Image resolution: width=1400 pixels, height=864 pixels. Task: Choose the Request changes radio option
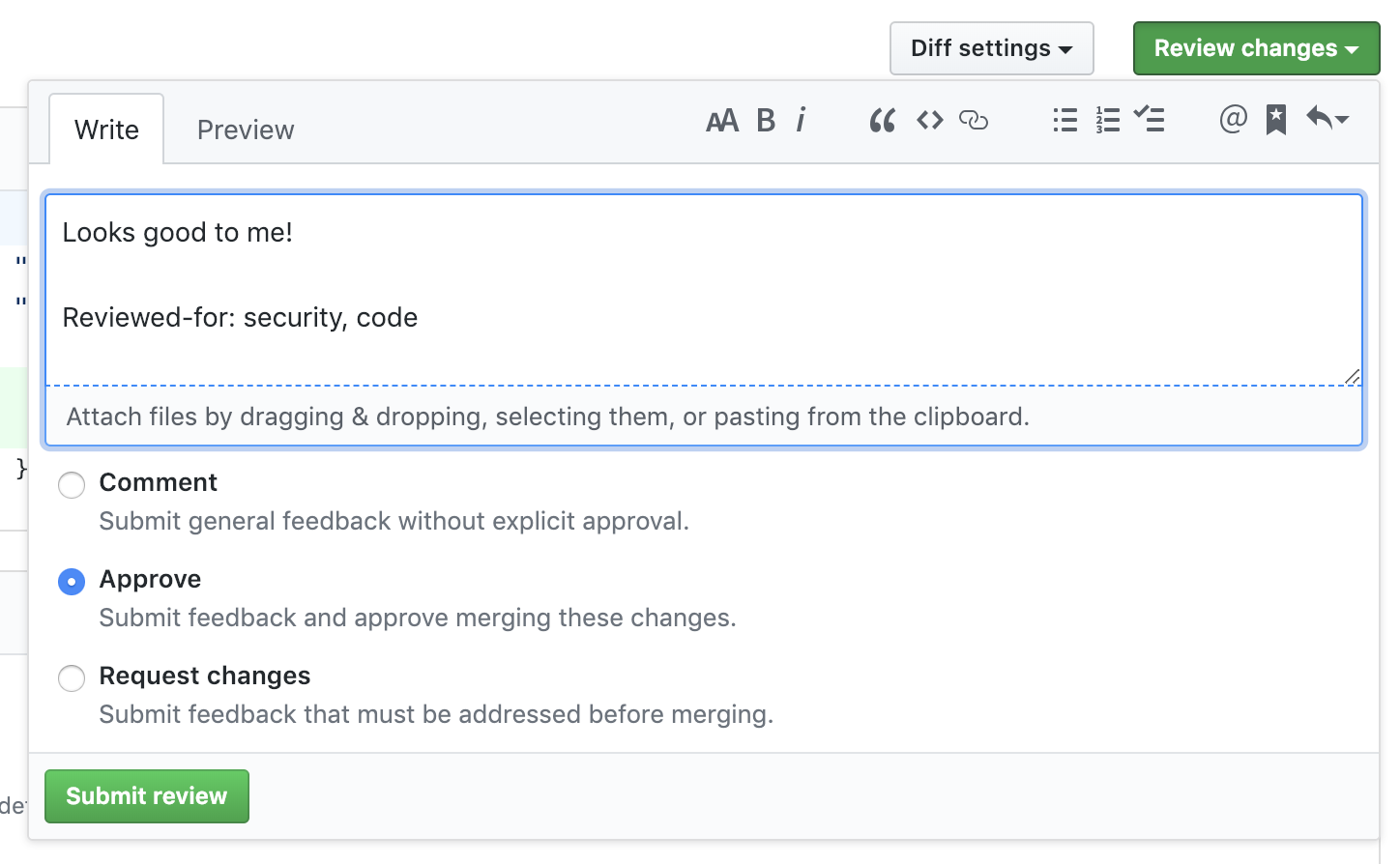pyautogui.click(x=72, y=677)
